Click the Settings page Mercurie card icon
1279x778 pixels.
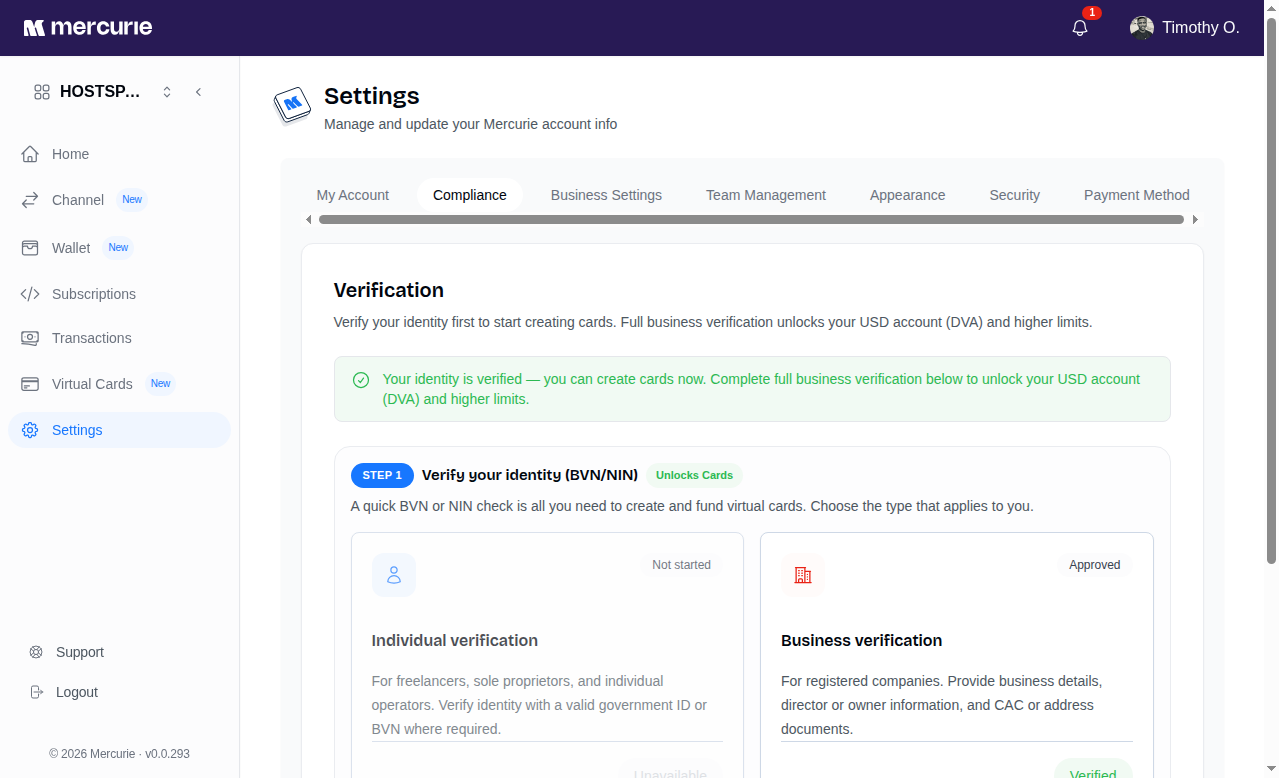tap(293, 105)
